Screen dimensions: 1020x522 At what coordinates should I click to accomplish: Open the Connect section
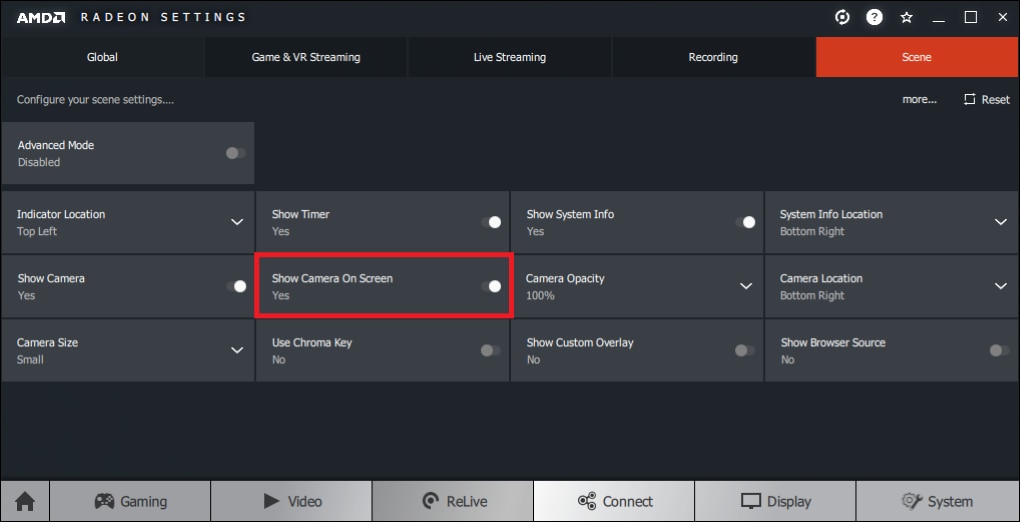click(x=614, y=501)
